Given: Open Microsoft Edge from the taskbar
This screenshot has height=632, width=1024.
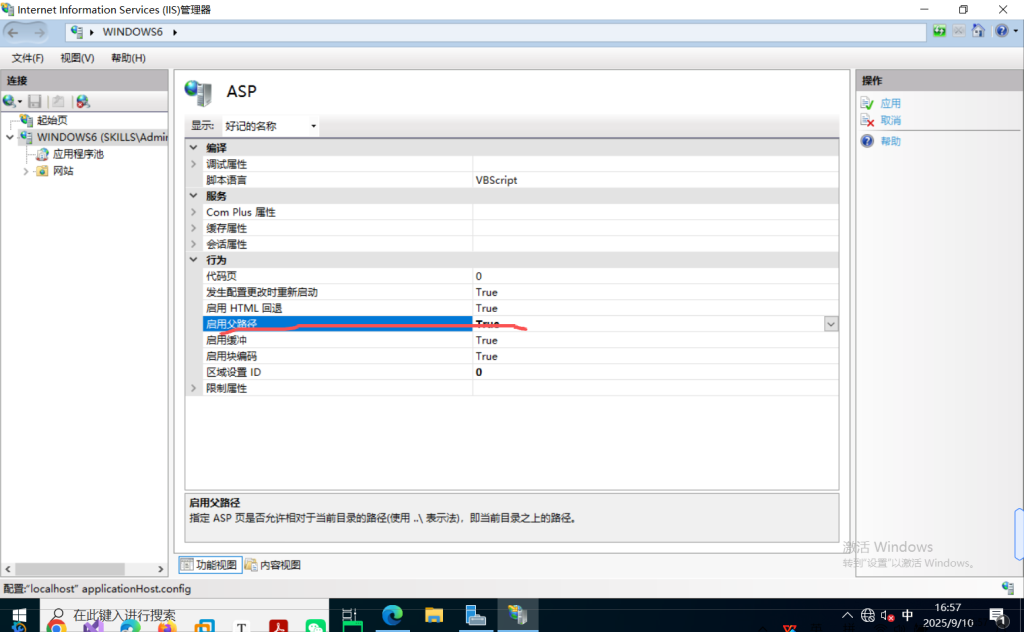Looking at the screenshot, I should tap(391, 615).
